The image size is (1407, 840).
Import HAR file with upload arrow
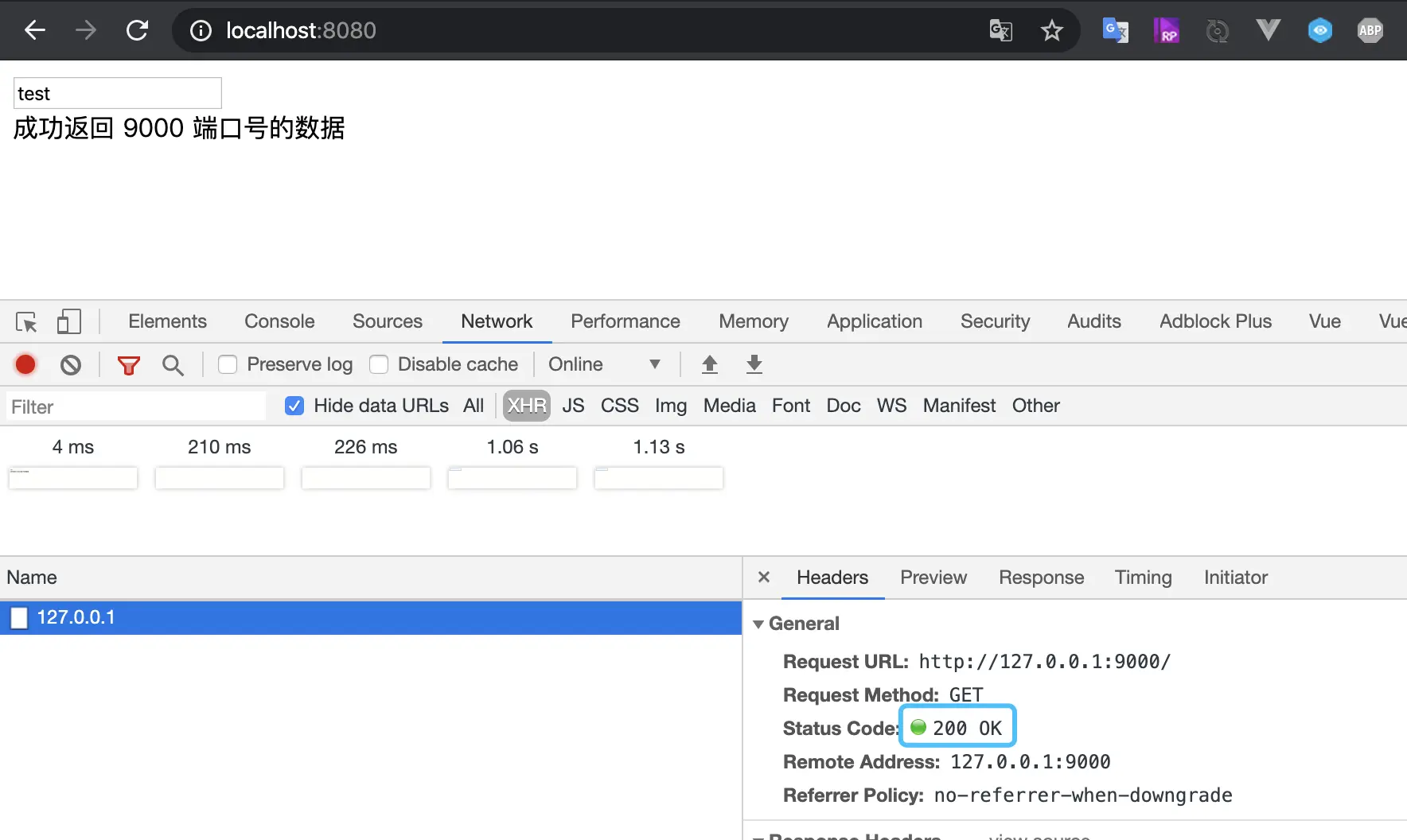point(710,364)
